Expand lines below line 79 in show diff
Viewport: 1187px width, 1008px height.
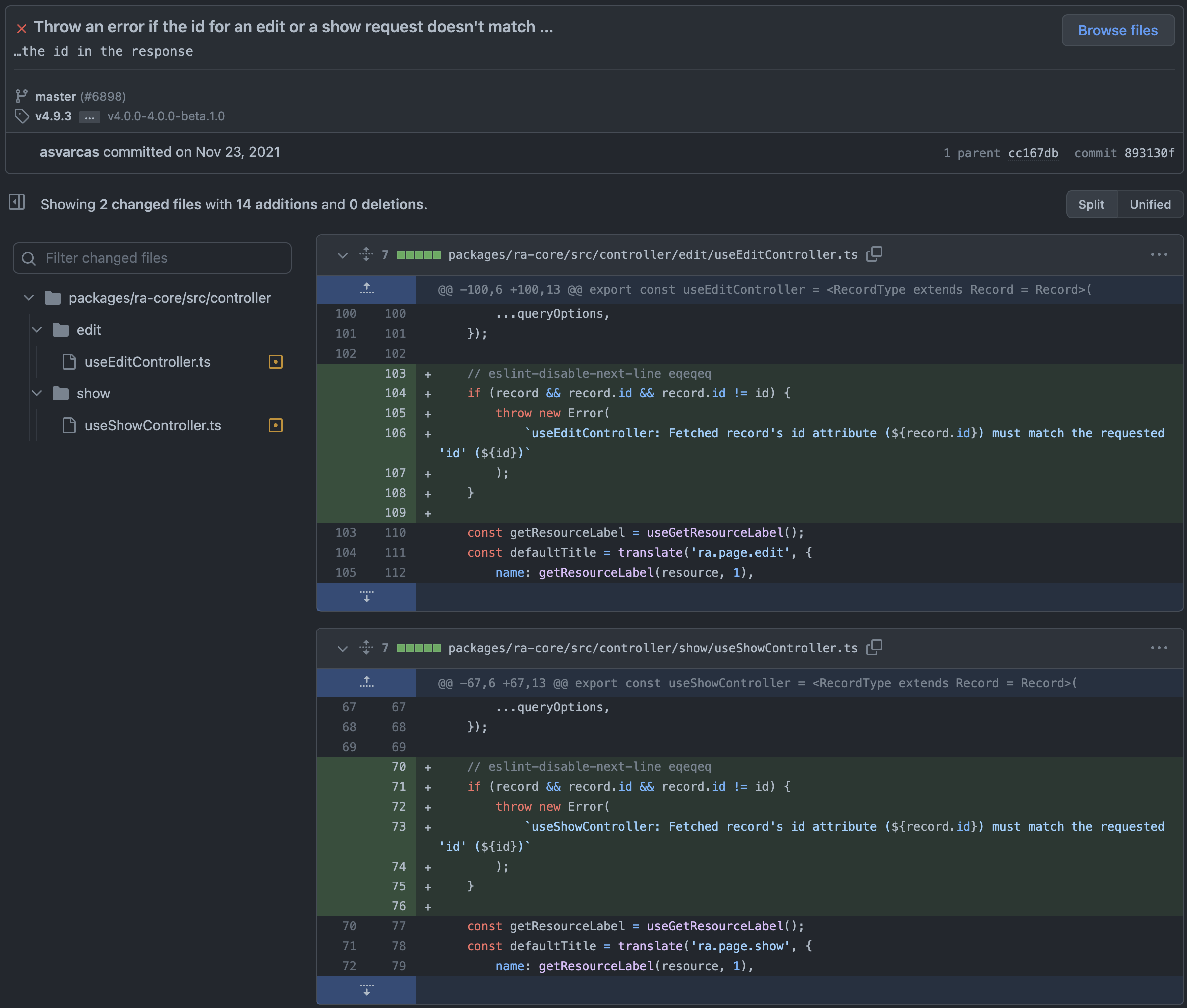coord(367,990)
